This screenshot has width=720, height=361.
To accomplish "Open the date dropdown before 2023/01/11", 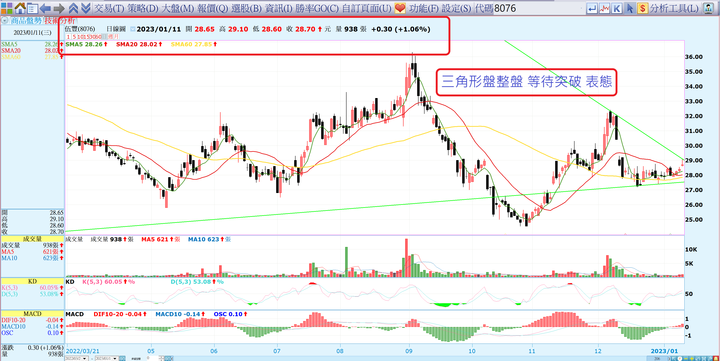I will point(132,29).
